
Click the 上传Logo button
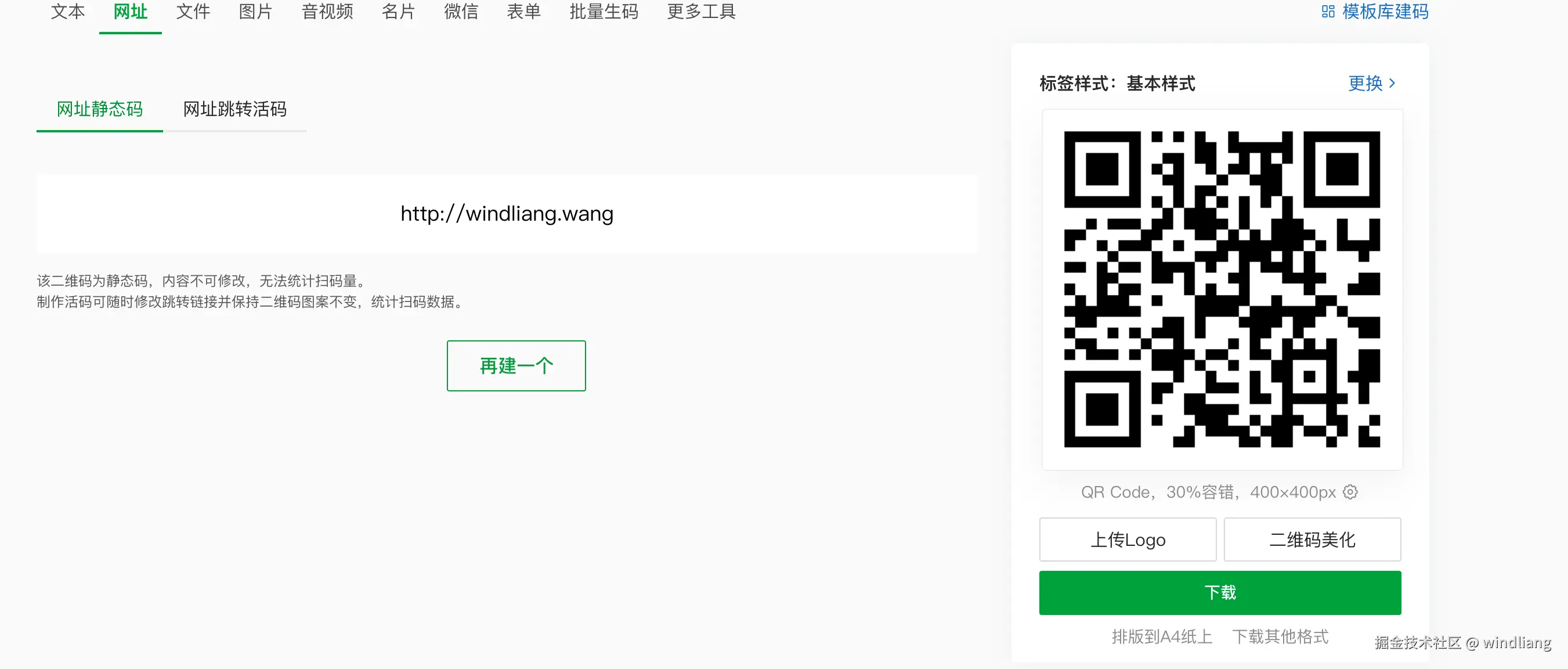pyautogui.click(x=1128, y=540)
